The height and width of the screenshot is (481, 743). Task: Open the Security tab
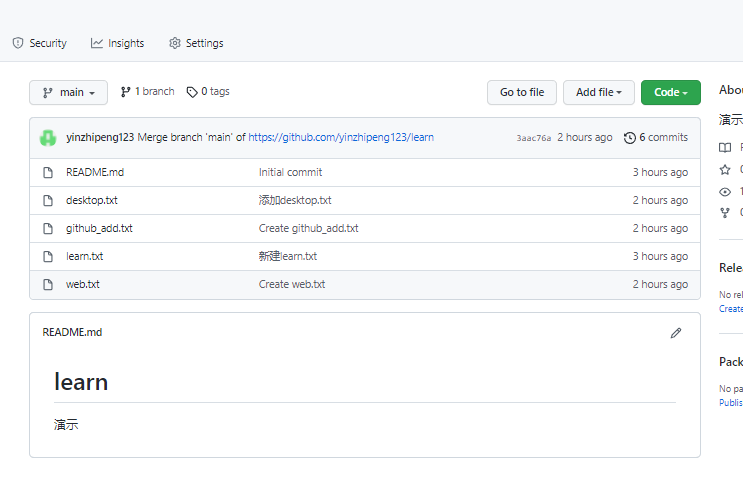[39, 43]
